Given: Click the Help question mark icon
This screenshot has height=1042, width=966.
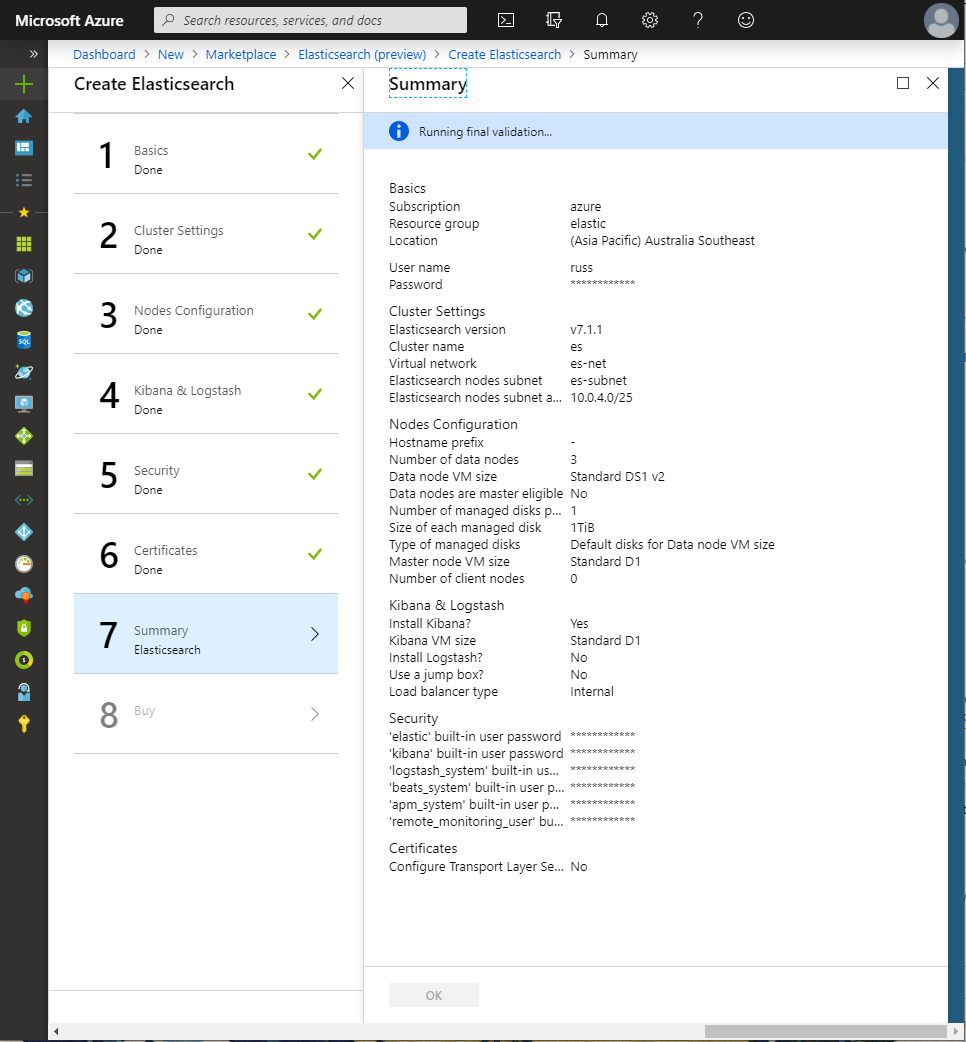Looking at the screenshot, I should point(698,20).
